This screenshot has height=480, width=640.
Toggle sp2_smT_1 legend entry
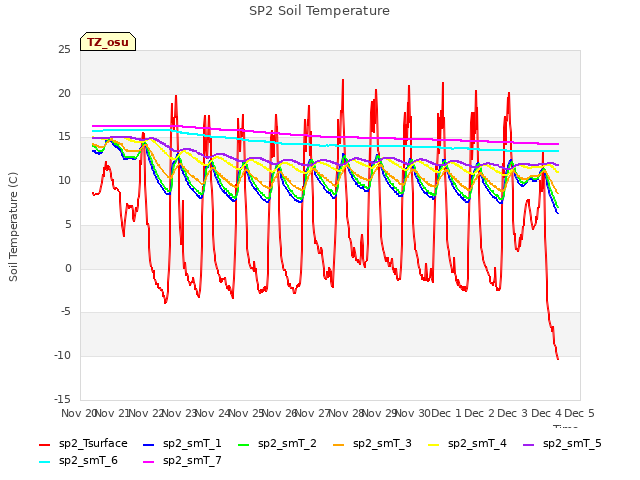pyautogui.click(x=182, y=444)
